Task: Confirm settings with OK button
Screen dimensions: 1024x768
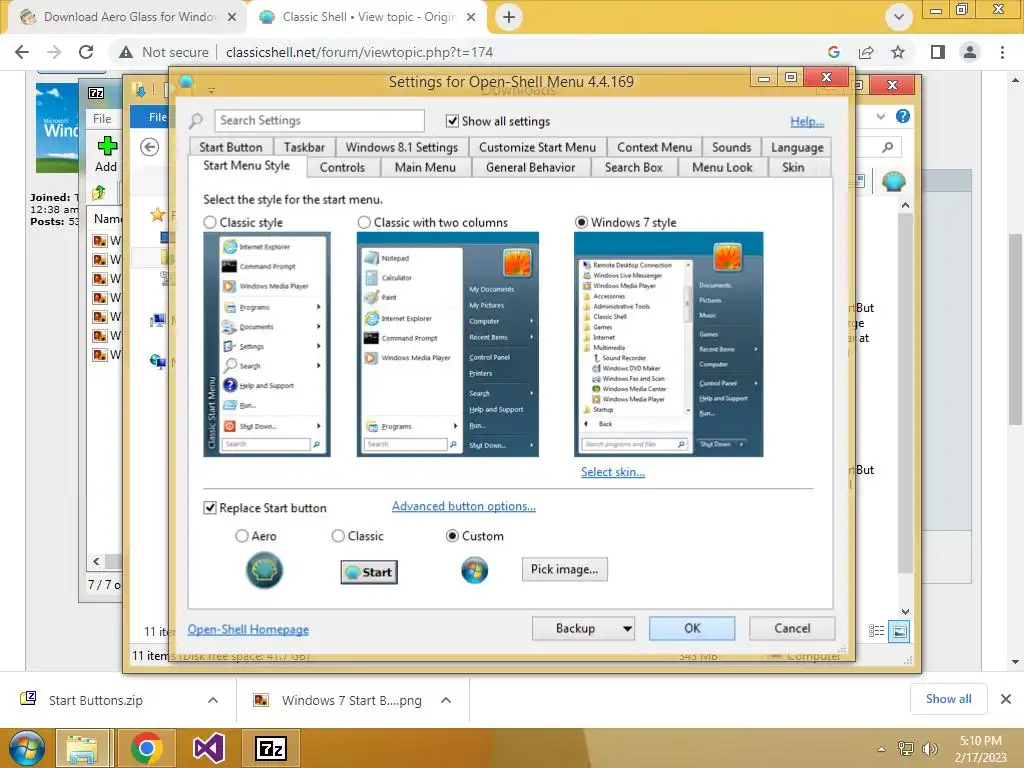Action: point(692,628)
